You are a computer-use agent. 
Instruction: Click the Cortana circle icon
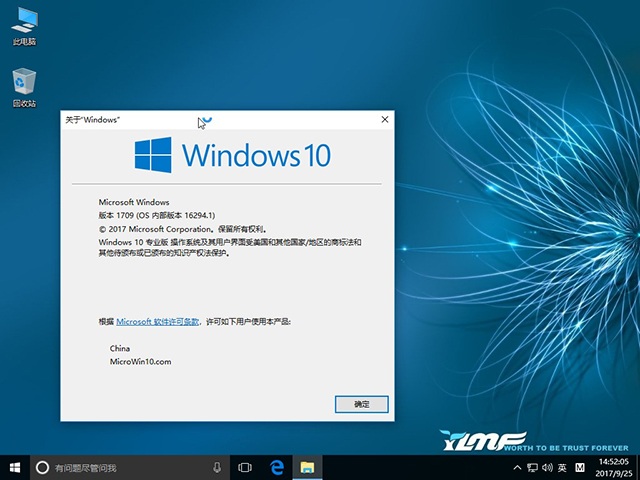[42, 468]
